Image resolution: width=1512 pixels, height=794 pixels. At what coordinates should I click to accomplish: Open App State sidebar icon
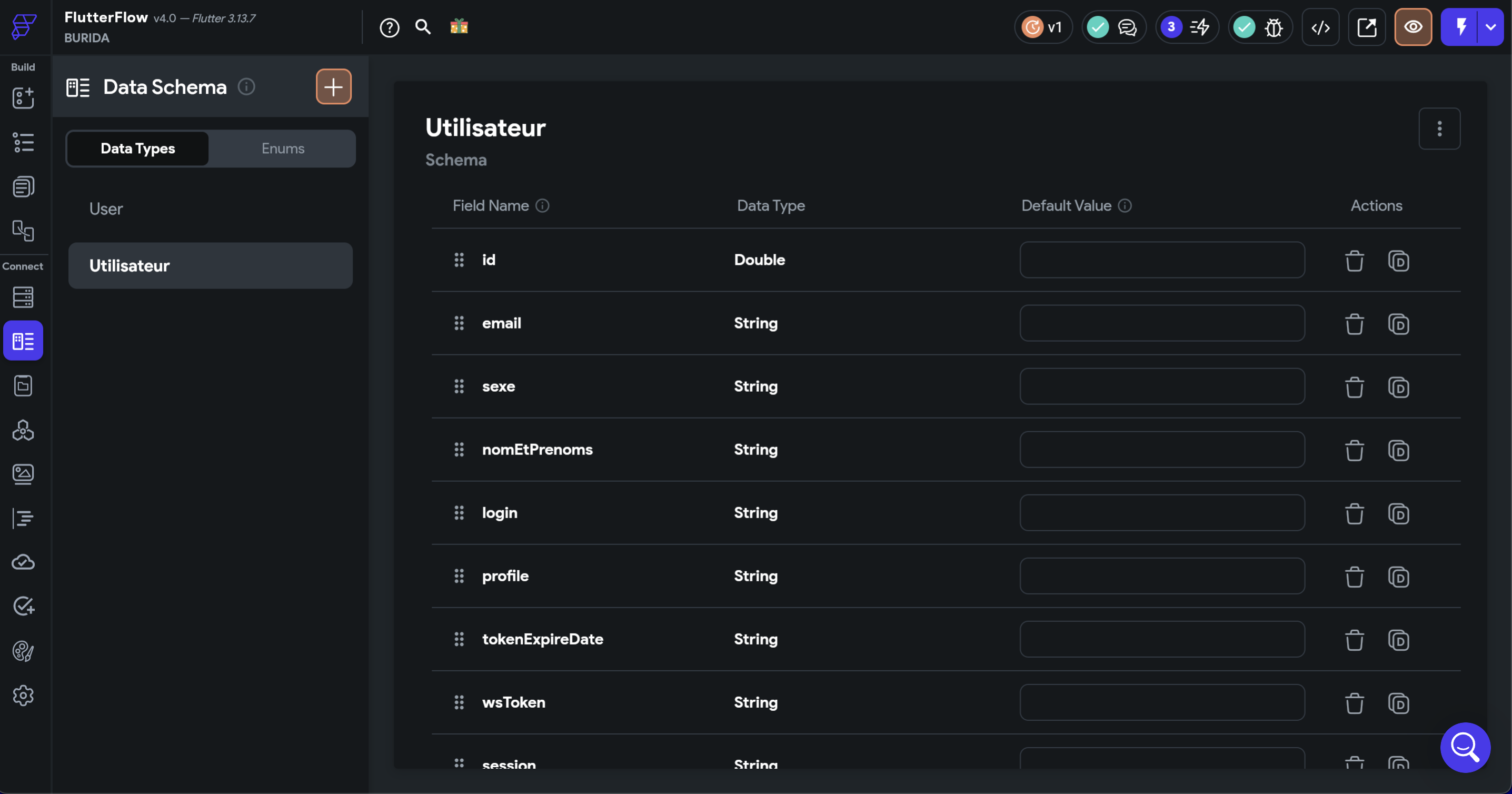[x=23, y=385]
